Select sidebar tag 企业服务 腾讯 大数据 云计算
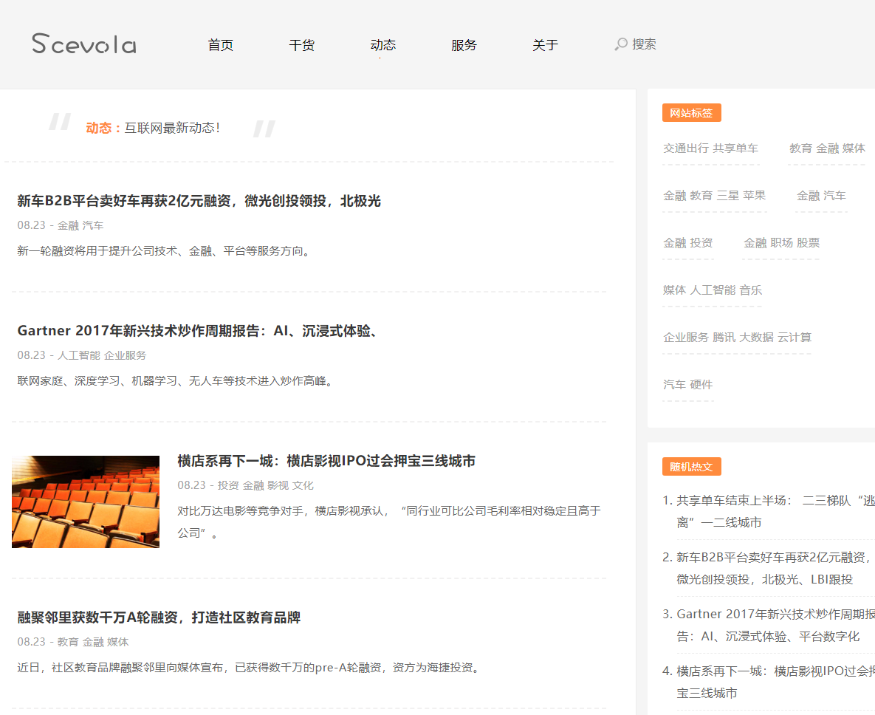The width and height of the screenshot is (875, 715). click(x=738, y=338)
